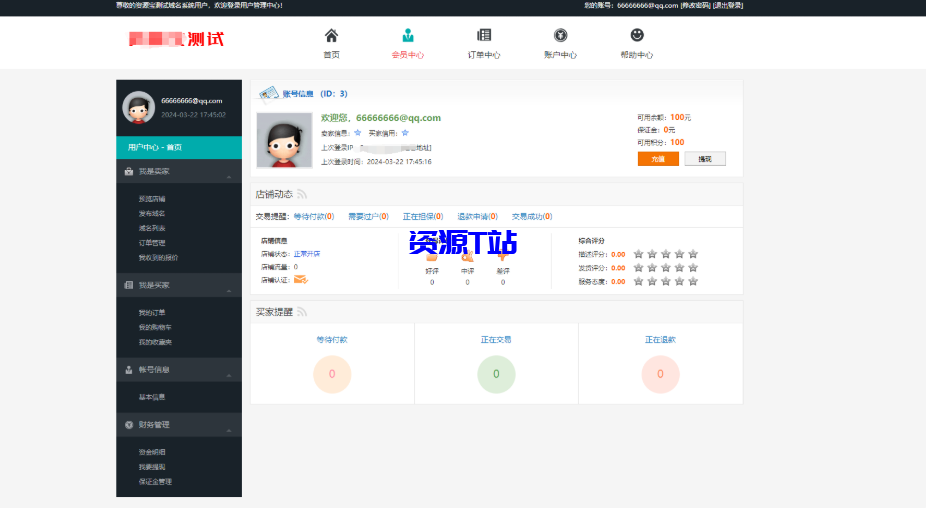Click the orange circle showing 0 under 等待付款
The width and height of the screenshot is (926, 508).
[x=332, y=374]
